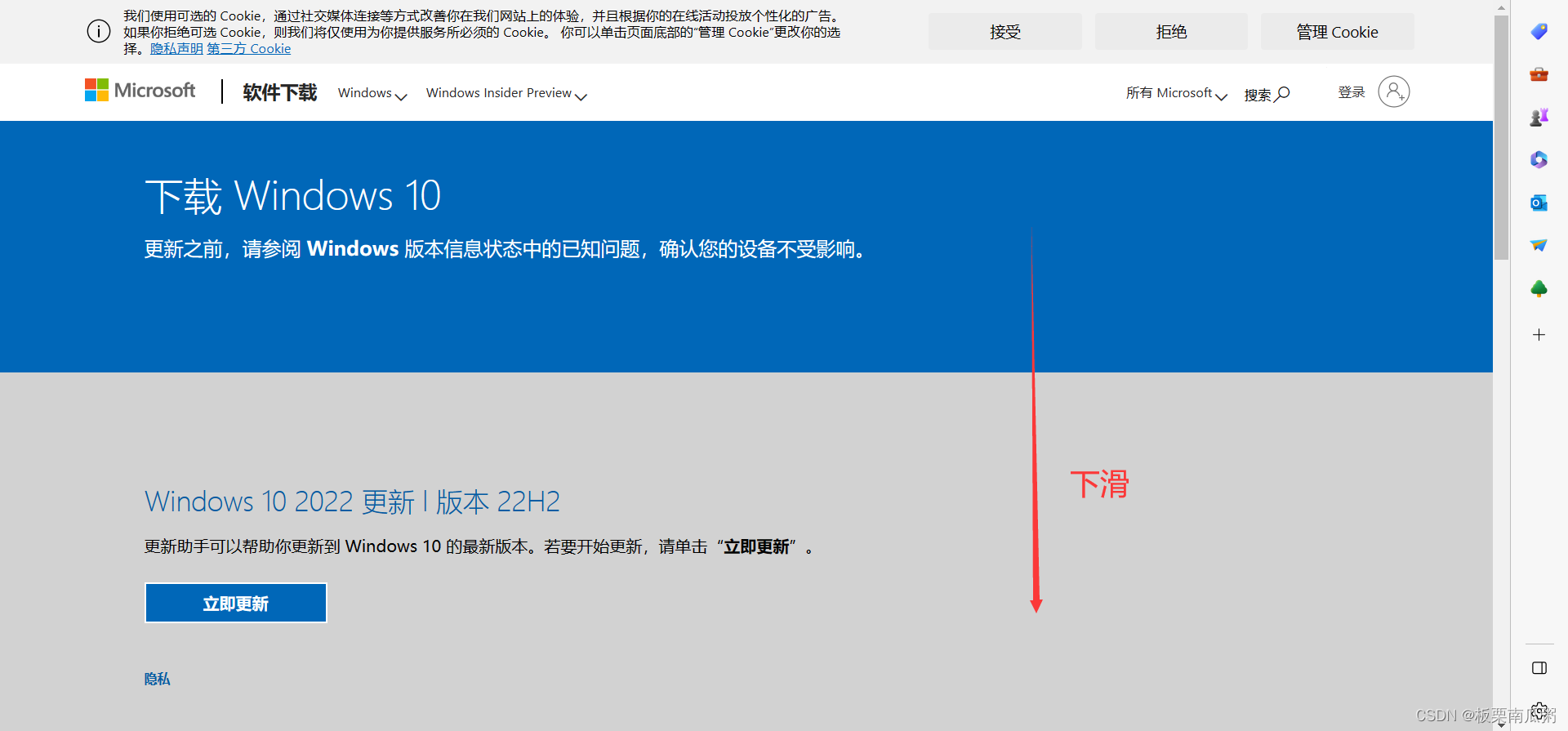Screen dimensions: 1568x731
Task: Click the 搜索 search text
Action: click(1258, 95)
